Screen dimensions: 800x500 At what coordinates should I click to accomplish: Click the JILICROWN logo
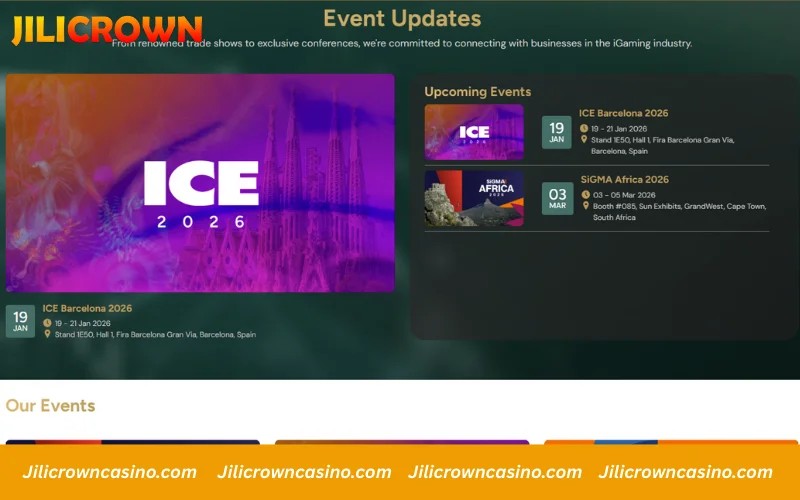(x=107, y=30)
